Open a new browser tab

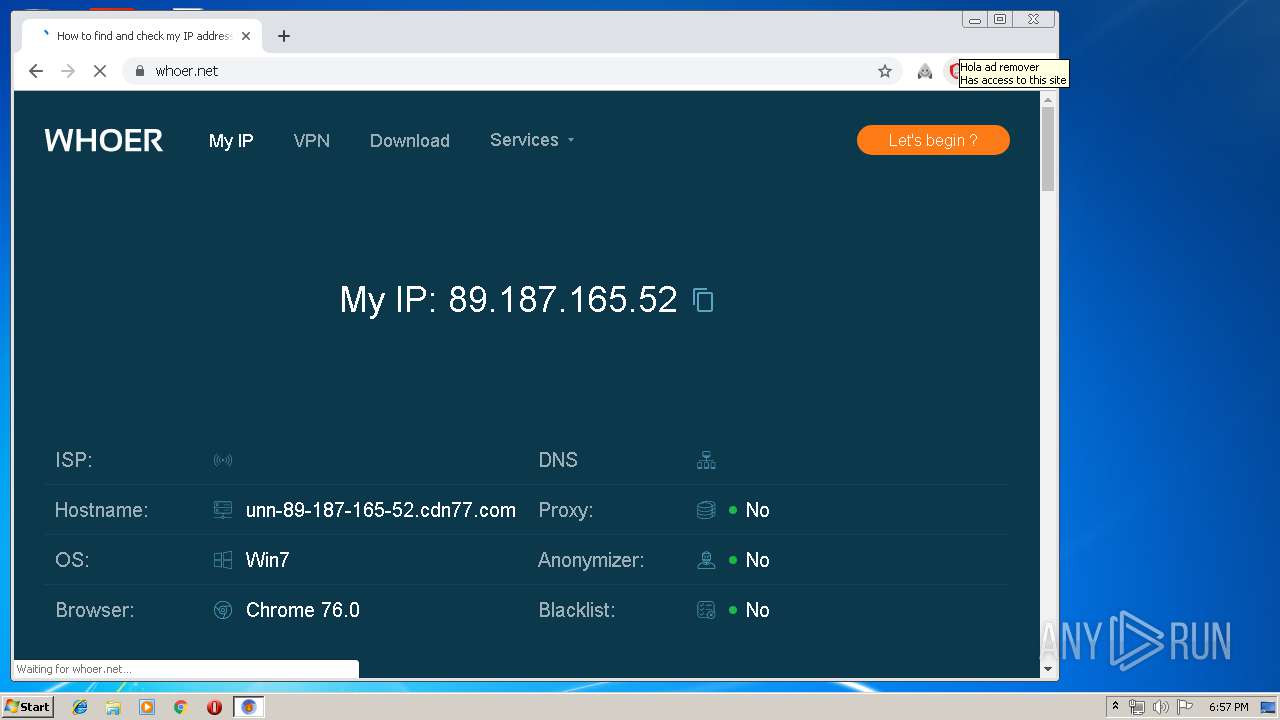[284, 36]
